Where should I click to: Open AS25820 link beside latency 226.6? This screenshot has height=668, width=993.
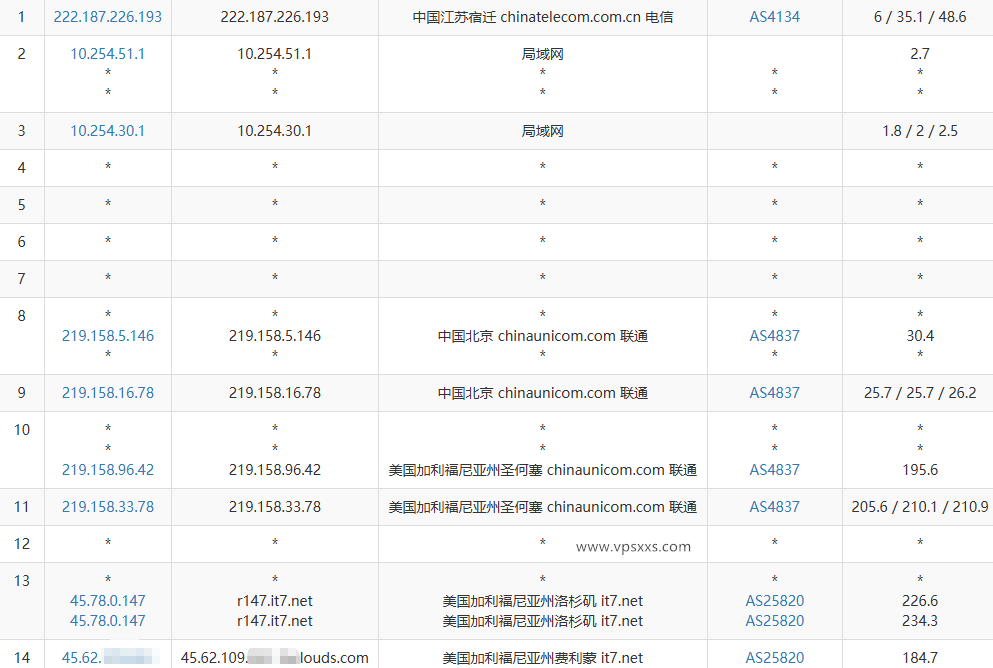775,601
